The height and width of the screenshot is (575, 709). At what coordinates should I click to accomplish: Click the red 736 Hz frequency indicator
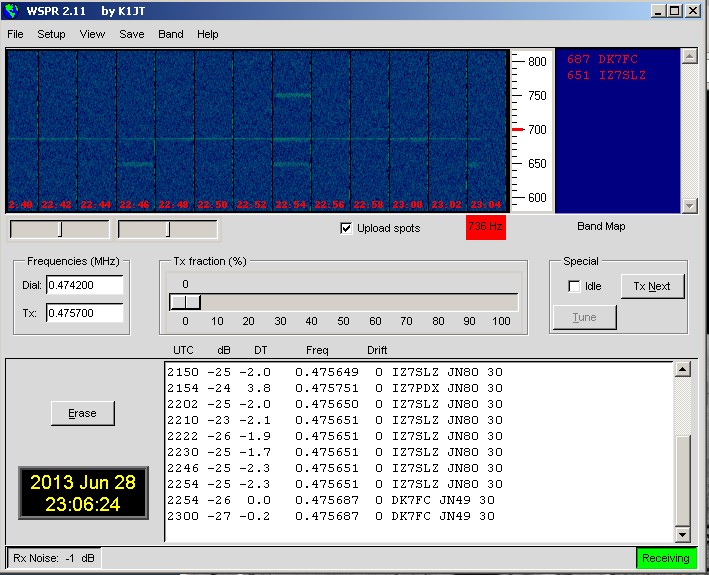485,228
